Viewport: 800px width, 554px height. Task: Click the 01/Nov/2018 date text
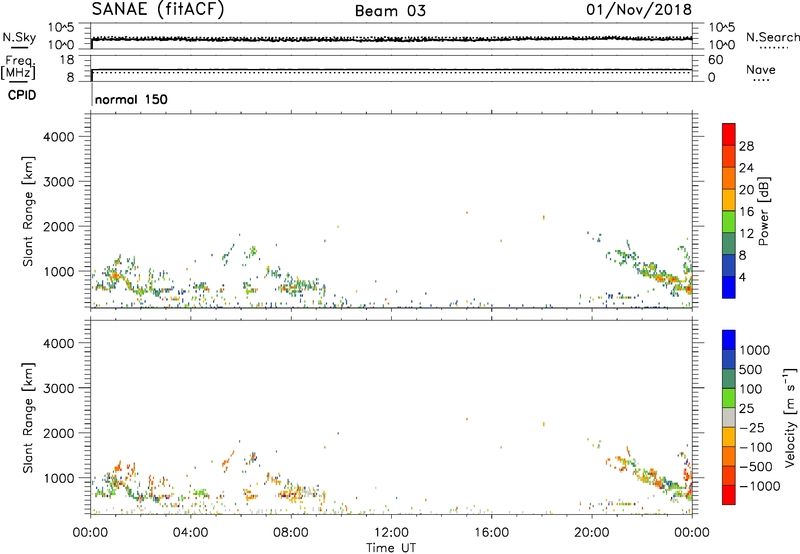click(x=639, y=9)
